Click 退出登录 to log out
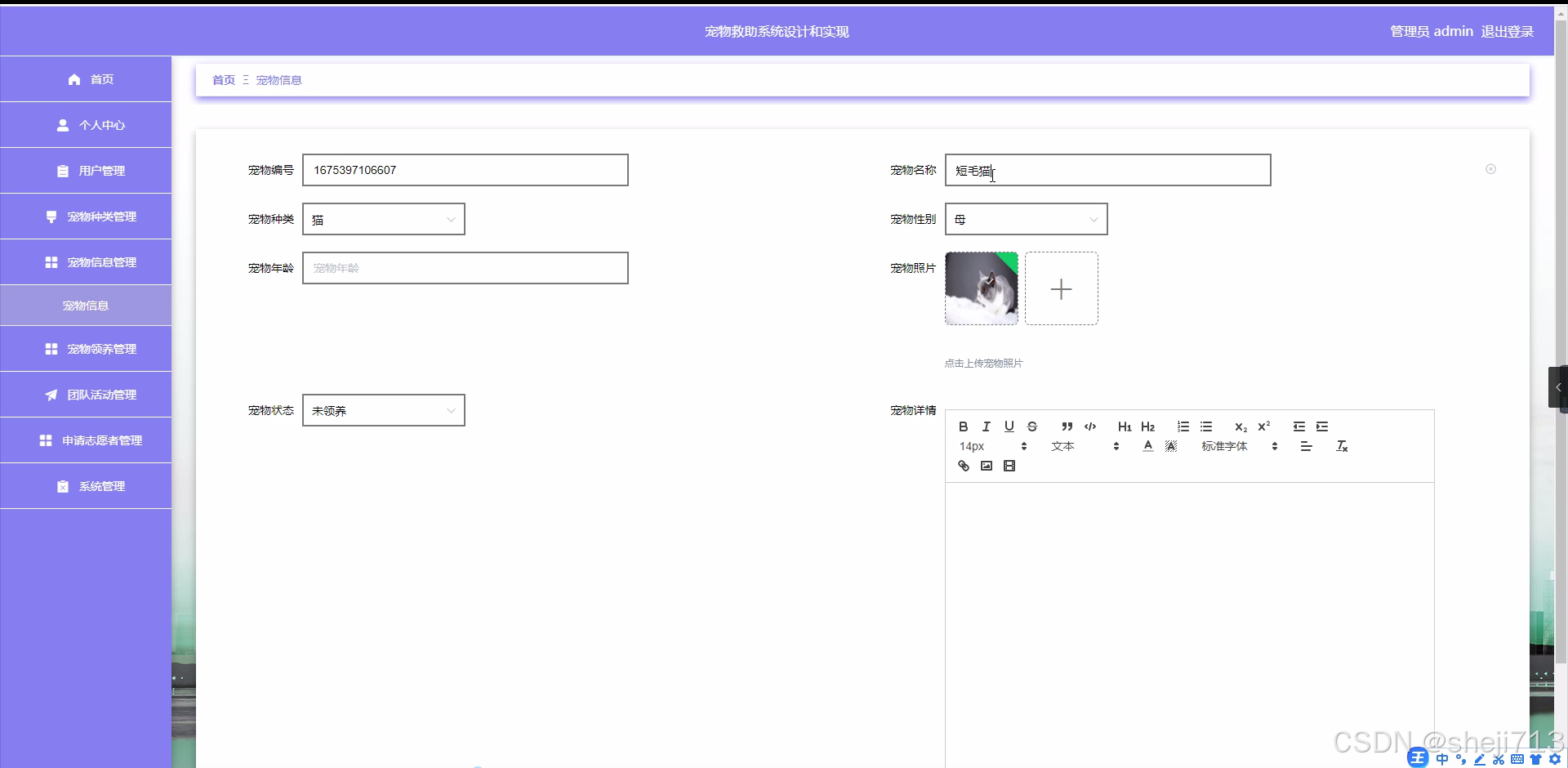 (x=1506, y=31)
